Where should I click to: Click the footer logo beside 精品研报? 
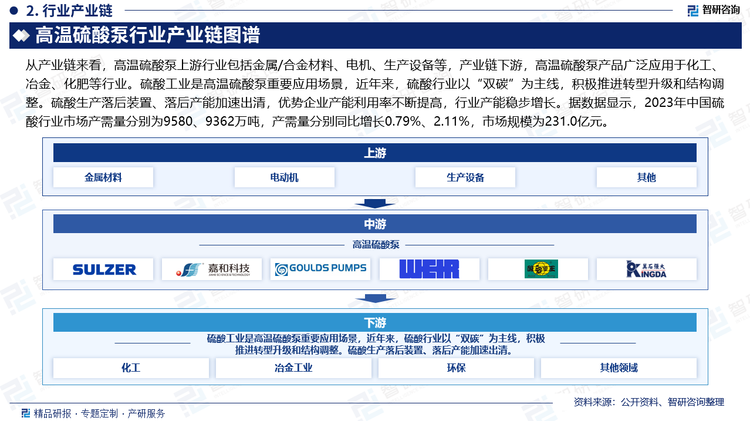[x=26, y=413]
